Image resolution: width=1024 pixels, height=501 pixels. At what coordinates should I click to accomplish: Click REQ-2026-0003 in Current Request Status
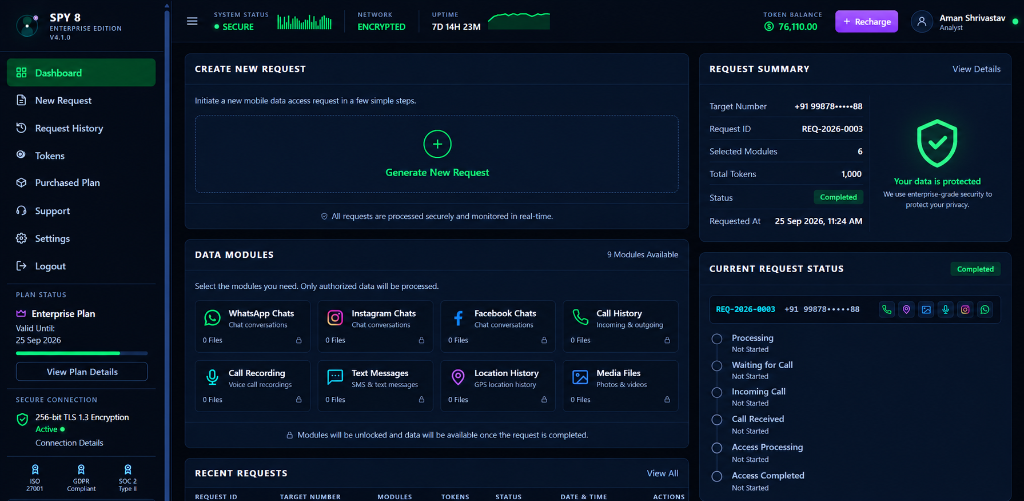tap(745, 309)
